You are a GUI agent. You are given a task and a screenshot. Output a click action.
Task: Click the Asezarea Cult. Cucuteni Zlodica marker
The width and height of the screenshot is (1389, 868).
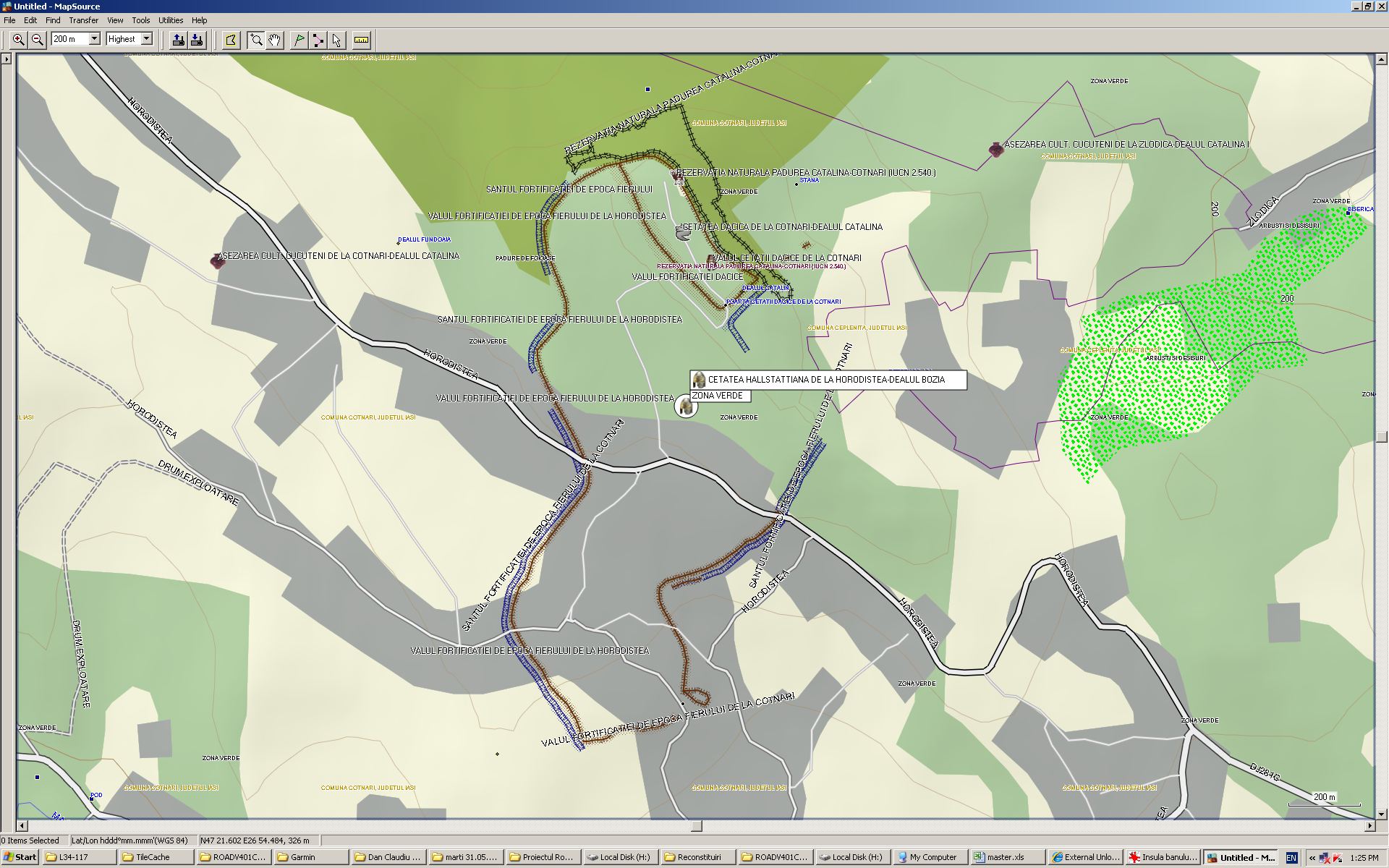[x=996, y=149]
